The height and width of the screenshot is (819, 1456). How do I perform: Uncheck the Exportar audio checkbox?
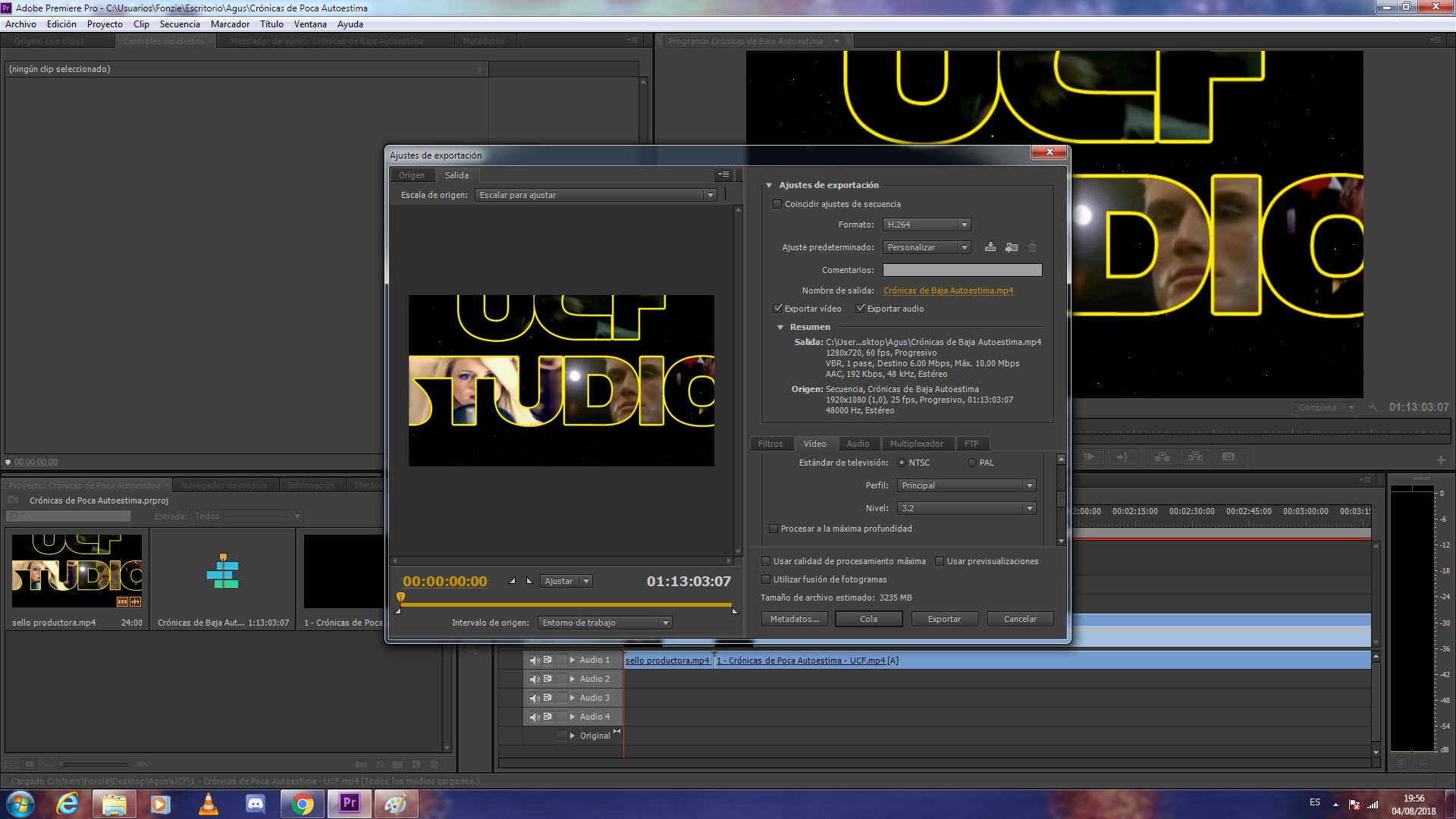860,309
